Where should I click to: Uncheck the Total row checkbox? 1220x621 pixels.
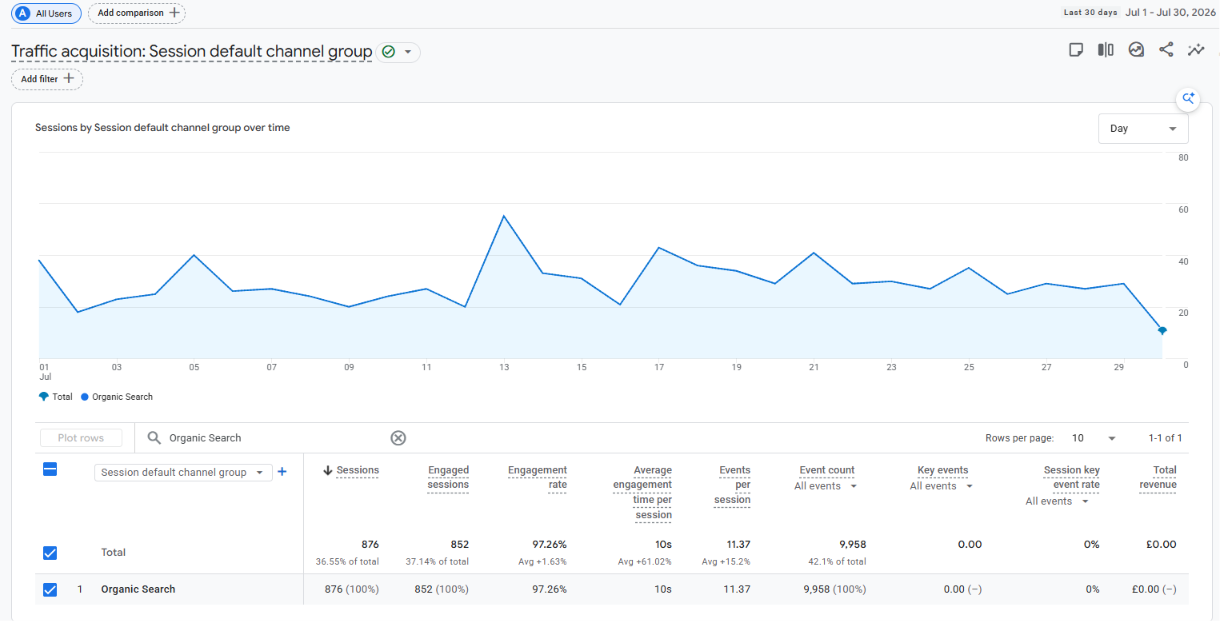click(x=50, y=553)
